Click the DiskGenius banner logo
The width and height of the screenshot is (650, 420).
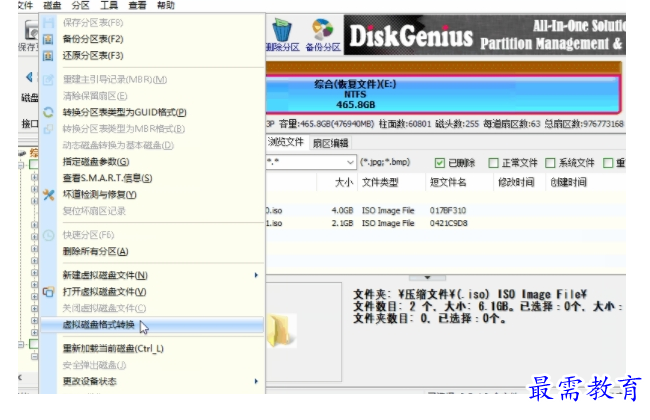tap(411, 36)
